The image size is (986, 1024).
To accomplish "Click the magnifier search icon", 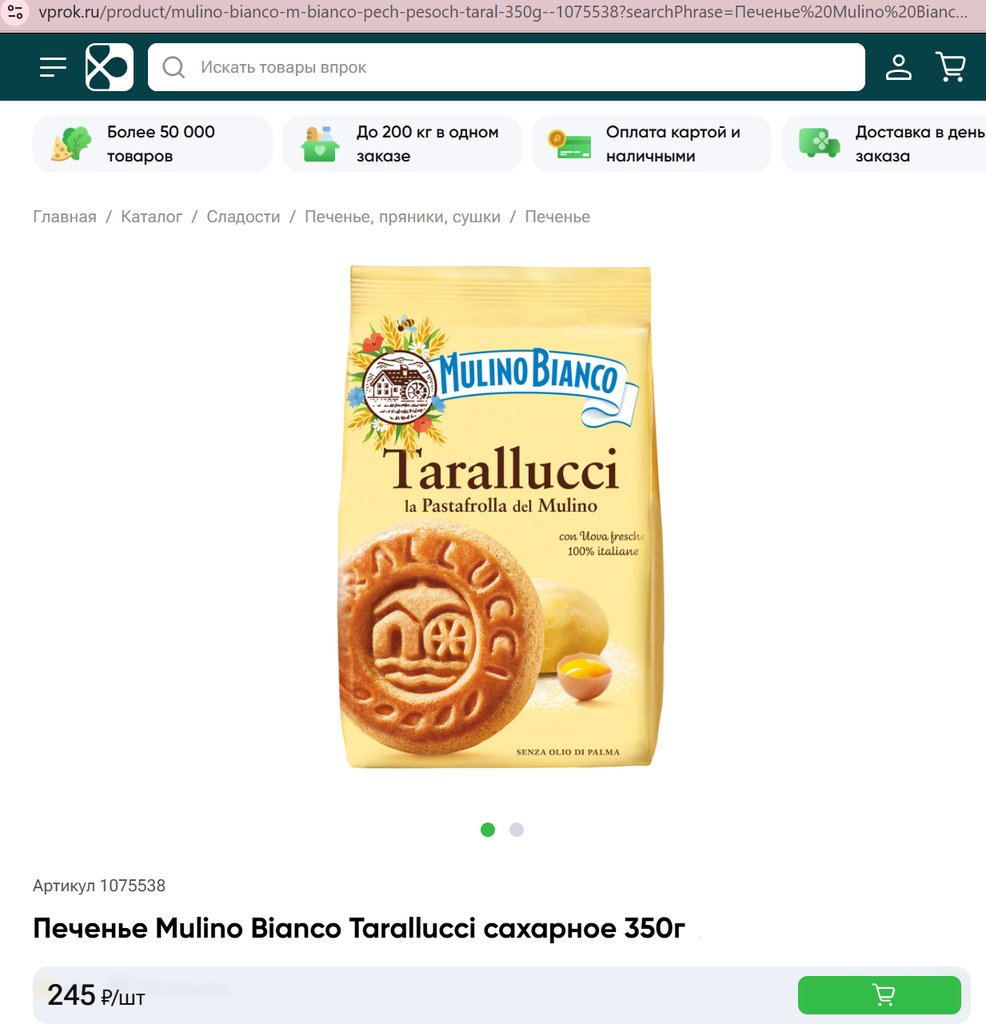I will click(174, 67).
